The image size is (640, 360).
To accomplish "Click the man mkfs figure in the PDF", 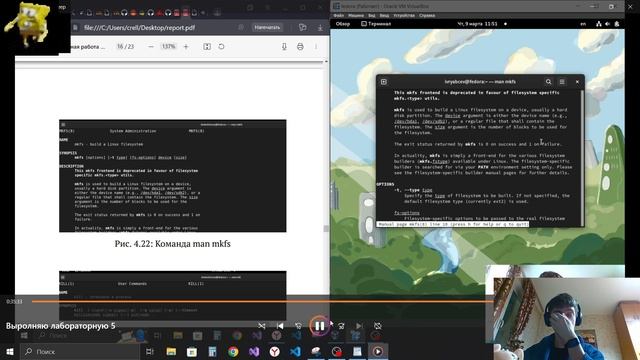I will point(173,176).
